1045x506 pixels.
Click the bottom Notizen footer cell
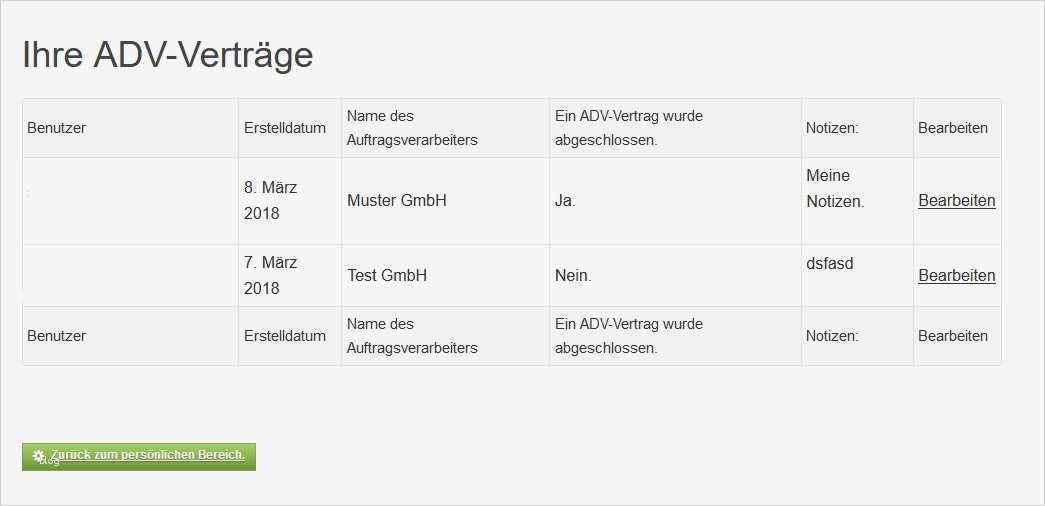tap(832, 336)
